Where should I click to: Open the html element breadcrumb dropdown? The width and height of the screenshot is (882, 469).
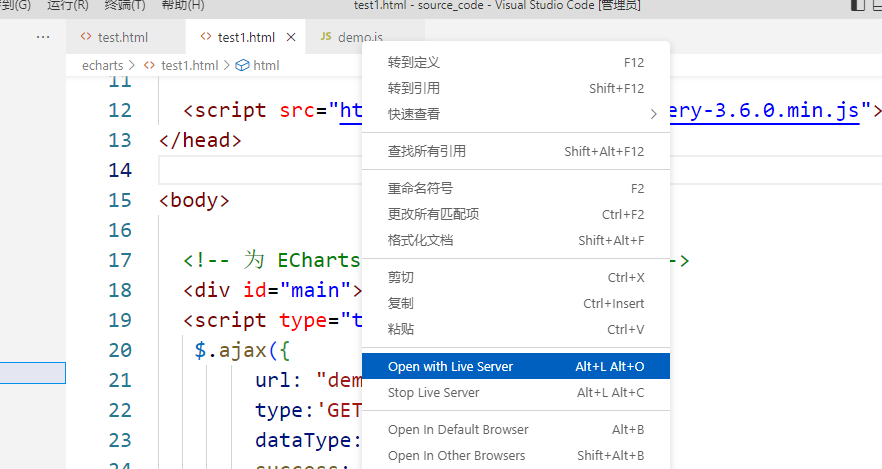(x=266, y=65)
